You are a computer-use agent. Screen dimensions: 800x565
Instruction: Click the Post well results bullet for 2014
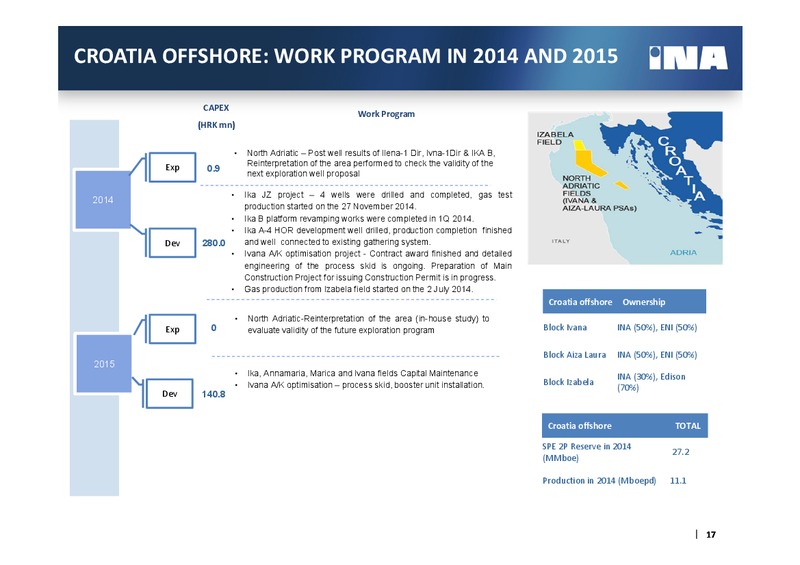point(371,163)
